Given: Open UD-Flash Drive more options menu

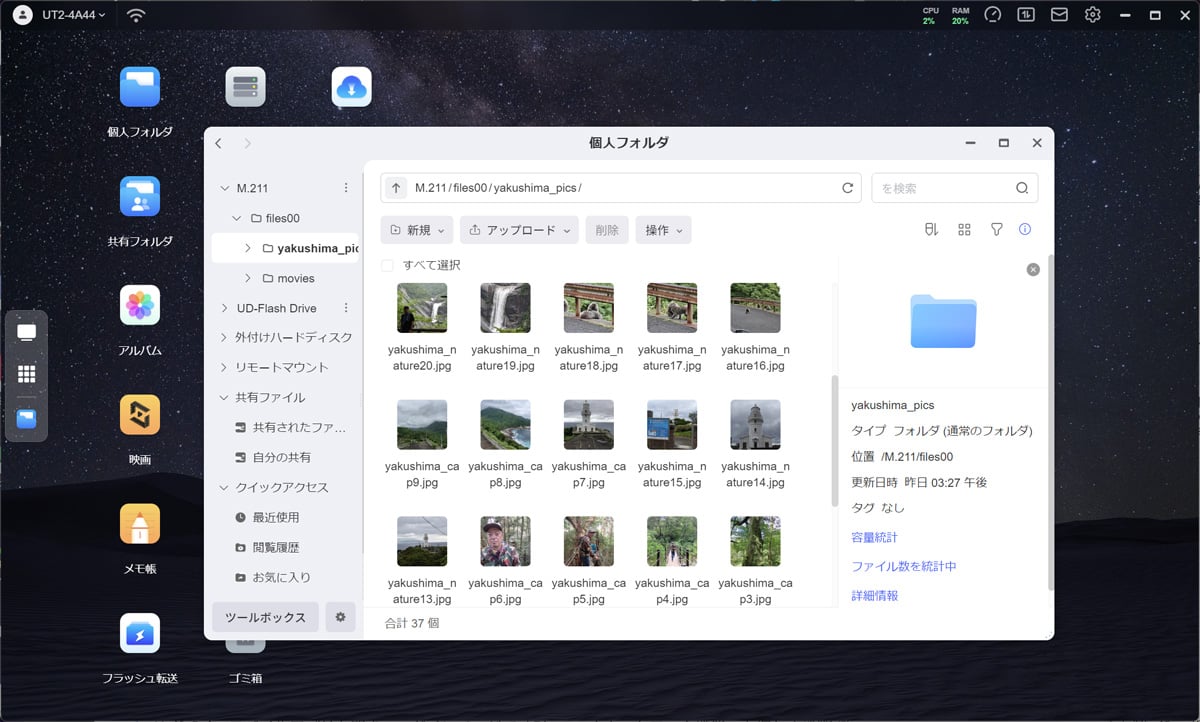Looking at the screenshot, I should tap(346, 308).
